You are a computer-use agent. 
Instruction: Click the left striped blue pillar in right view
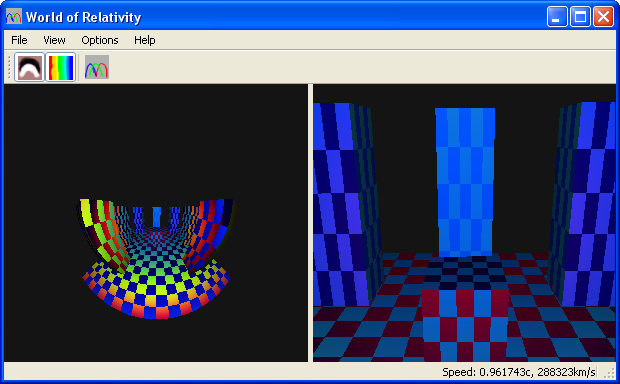point(348,204)
